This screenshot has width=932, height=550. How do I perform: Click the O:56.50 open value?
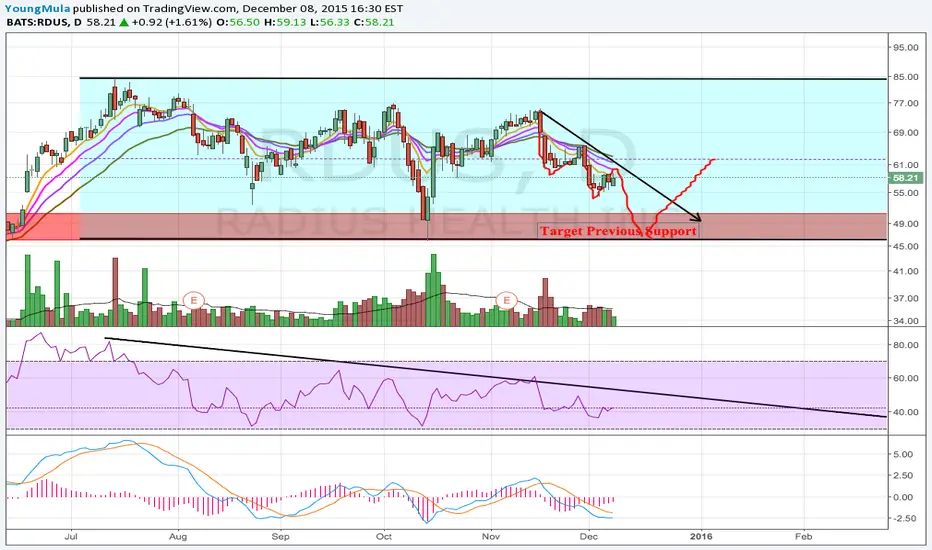238,22
